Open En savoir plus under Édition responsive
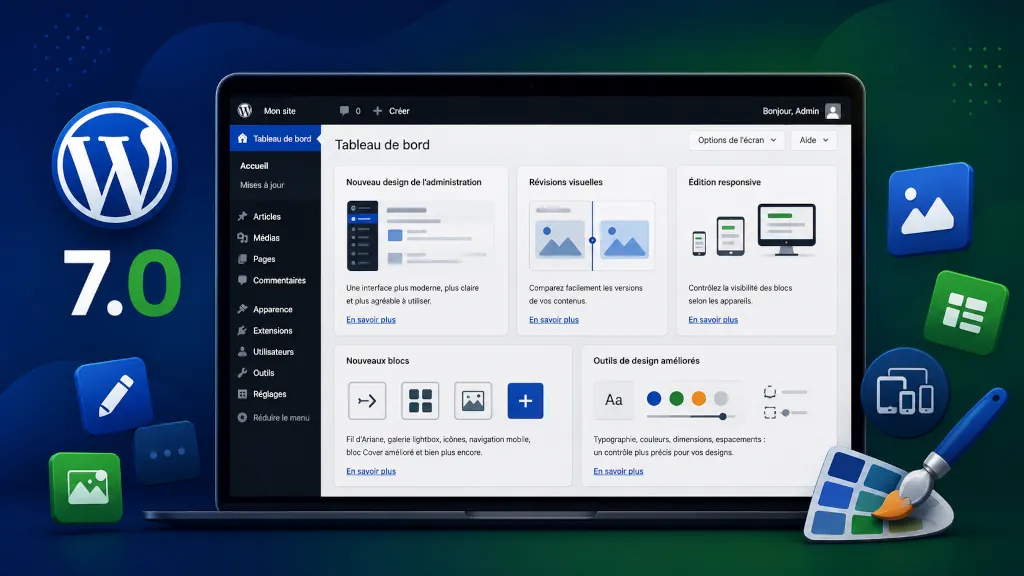Viewport: 1024px width, 576px height. pos(713,319)
